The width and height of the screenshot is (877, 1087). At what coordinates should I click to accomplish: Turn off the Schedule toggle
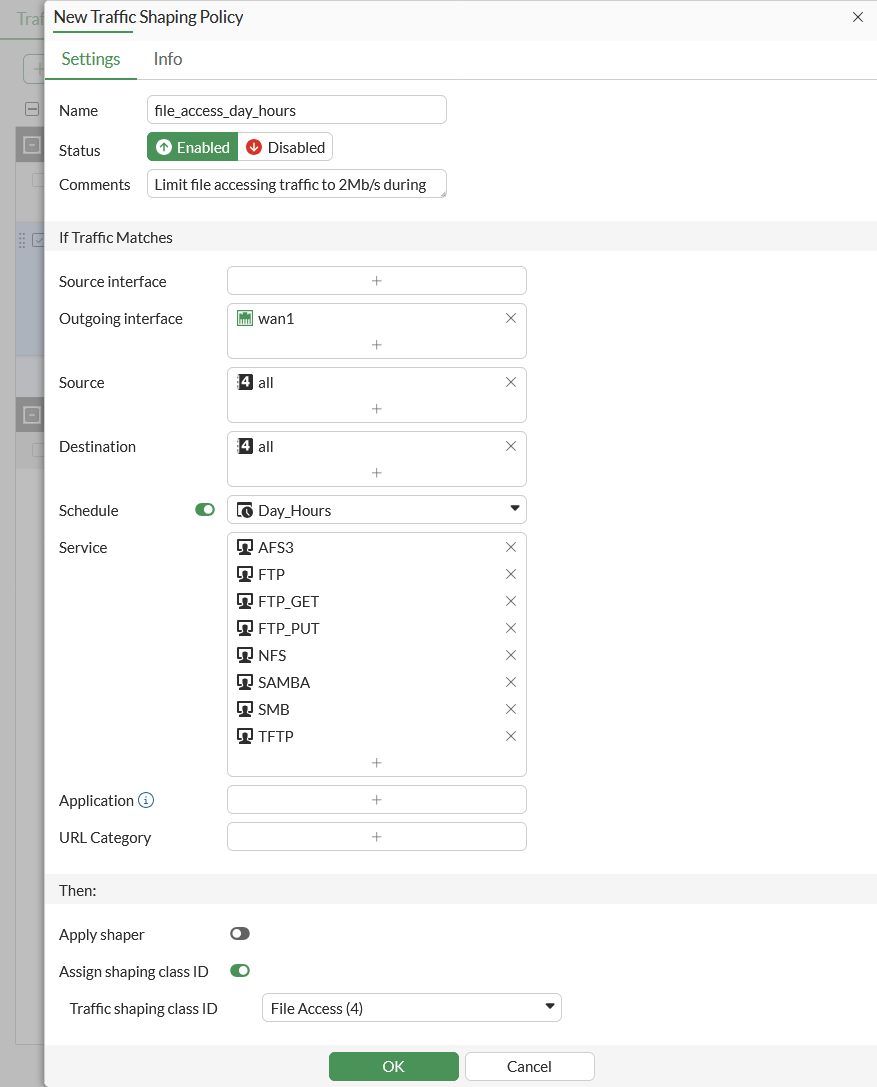click(x=205, y=509)
